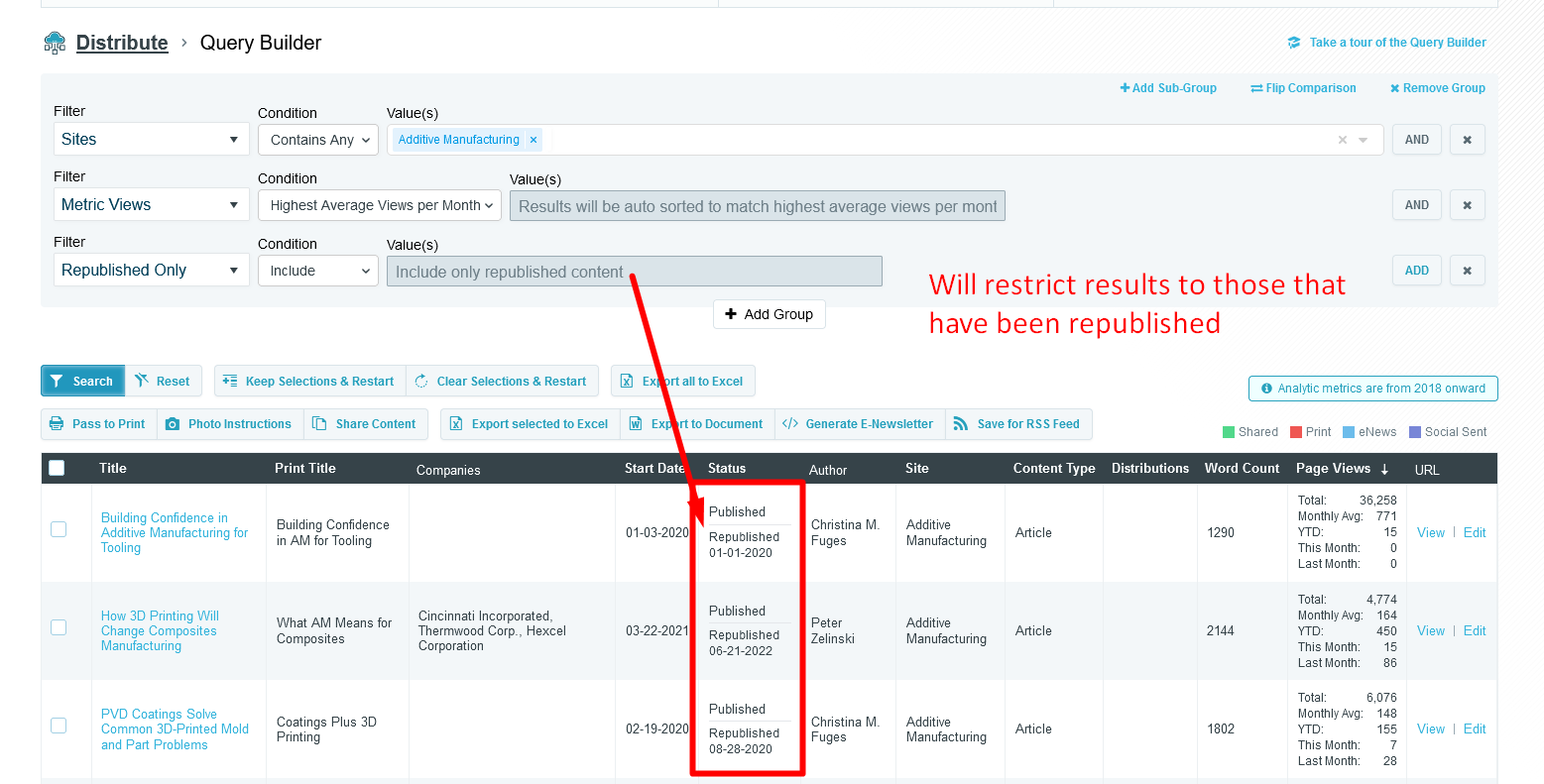This screenshot has width=1544, height=784.
Task: Expand the Contains Any condition dropdown
Action: pos(318,140)
